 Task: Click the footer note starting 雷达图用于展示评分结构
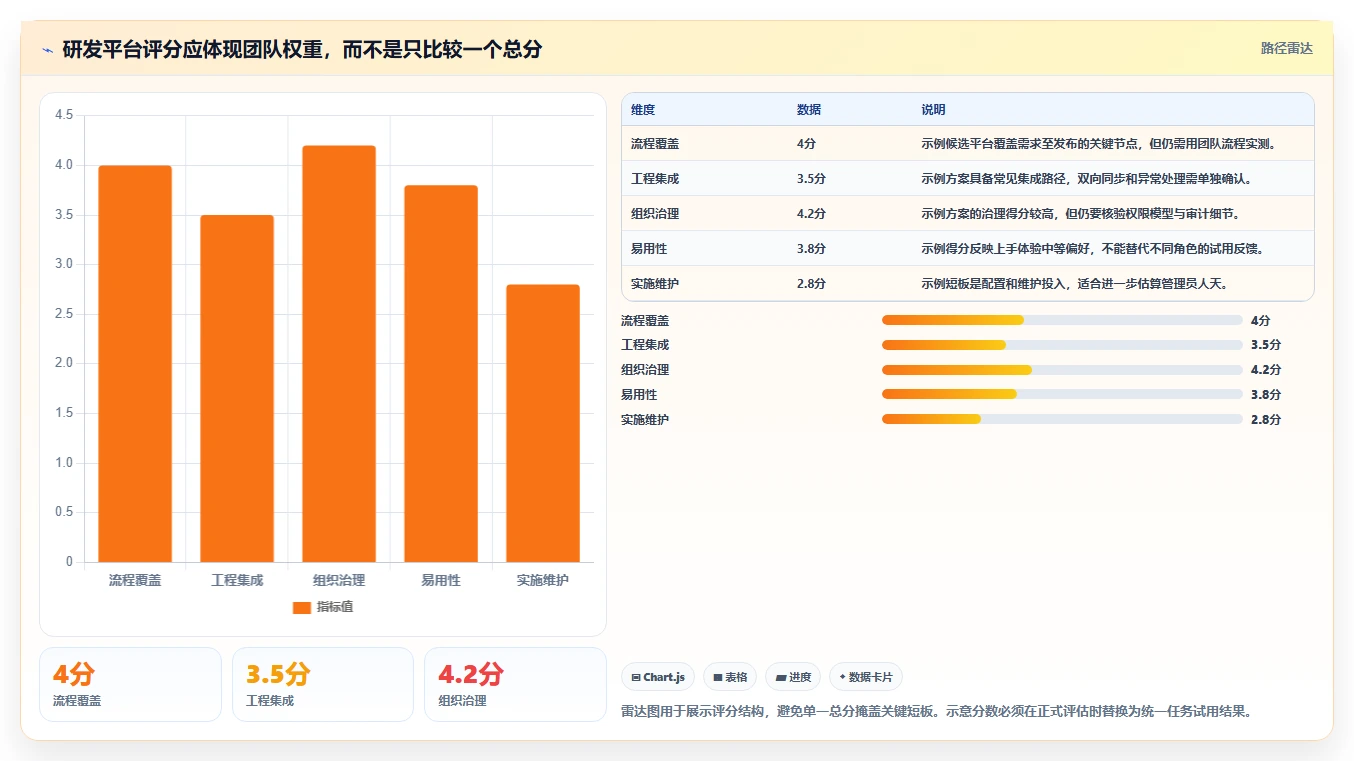(x=937, y=712)
